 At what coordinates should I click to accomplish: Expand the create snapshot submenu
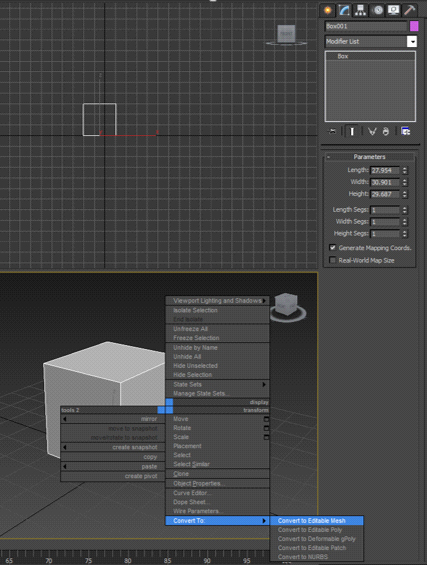point(65,447)
